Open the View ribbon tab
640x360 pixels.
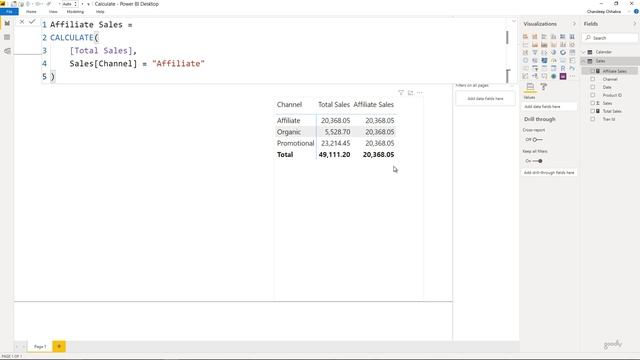[53, 12]
